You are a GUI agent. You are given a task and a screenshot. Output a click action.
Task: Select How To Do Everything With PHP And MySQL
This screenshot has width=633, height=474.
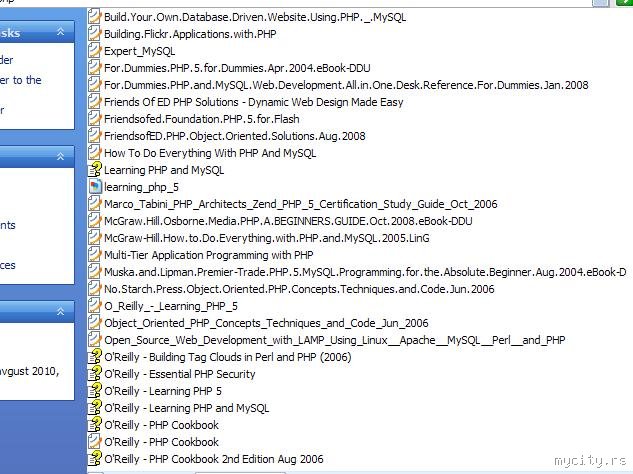pyautogui.click(x=210, y=153)
